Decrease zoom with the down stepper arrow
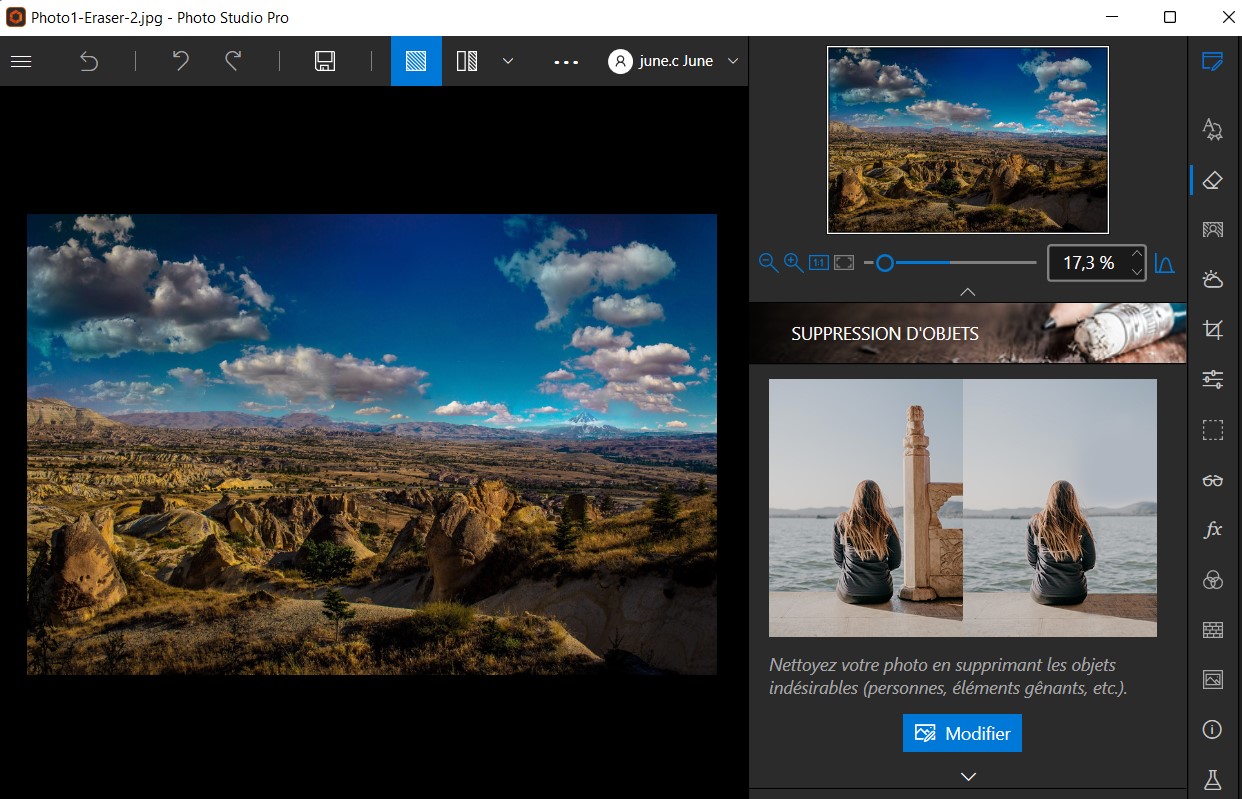Screen dimensions: 1242x799 point(1137,271)
